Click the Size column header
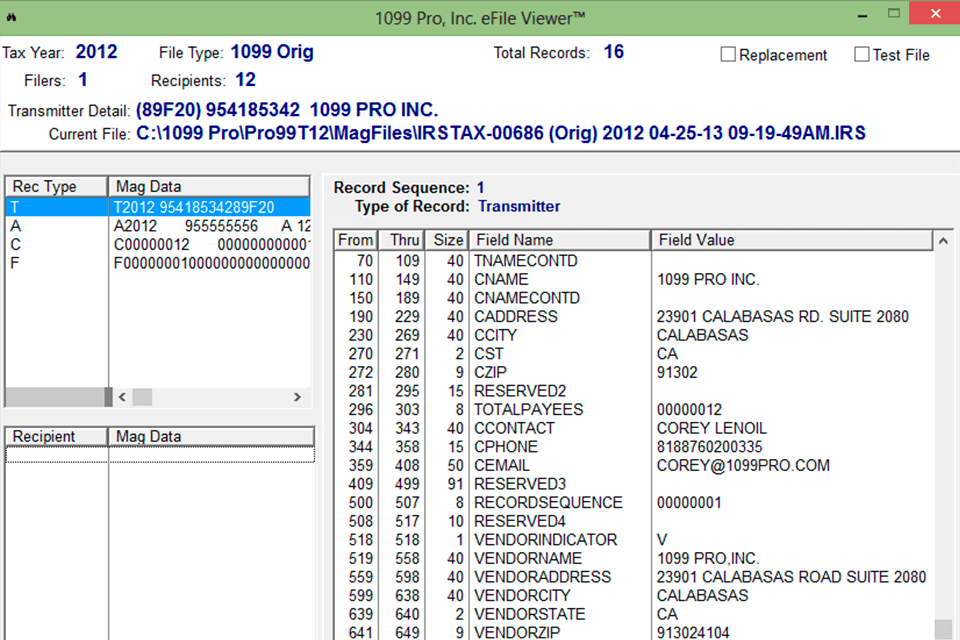This screenshot has height=640, width=960. tap(446, 240)
